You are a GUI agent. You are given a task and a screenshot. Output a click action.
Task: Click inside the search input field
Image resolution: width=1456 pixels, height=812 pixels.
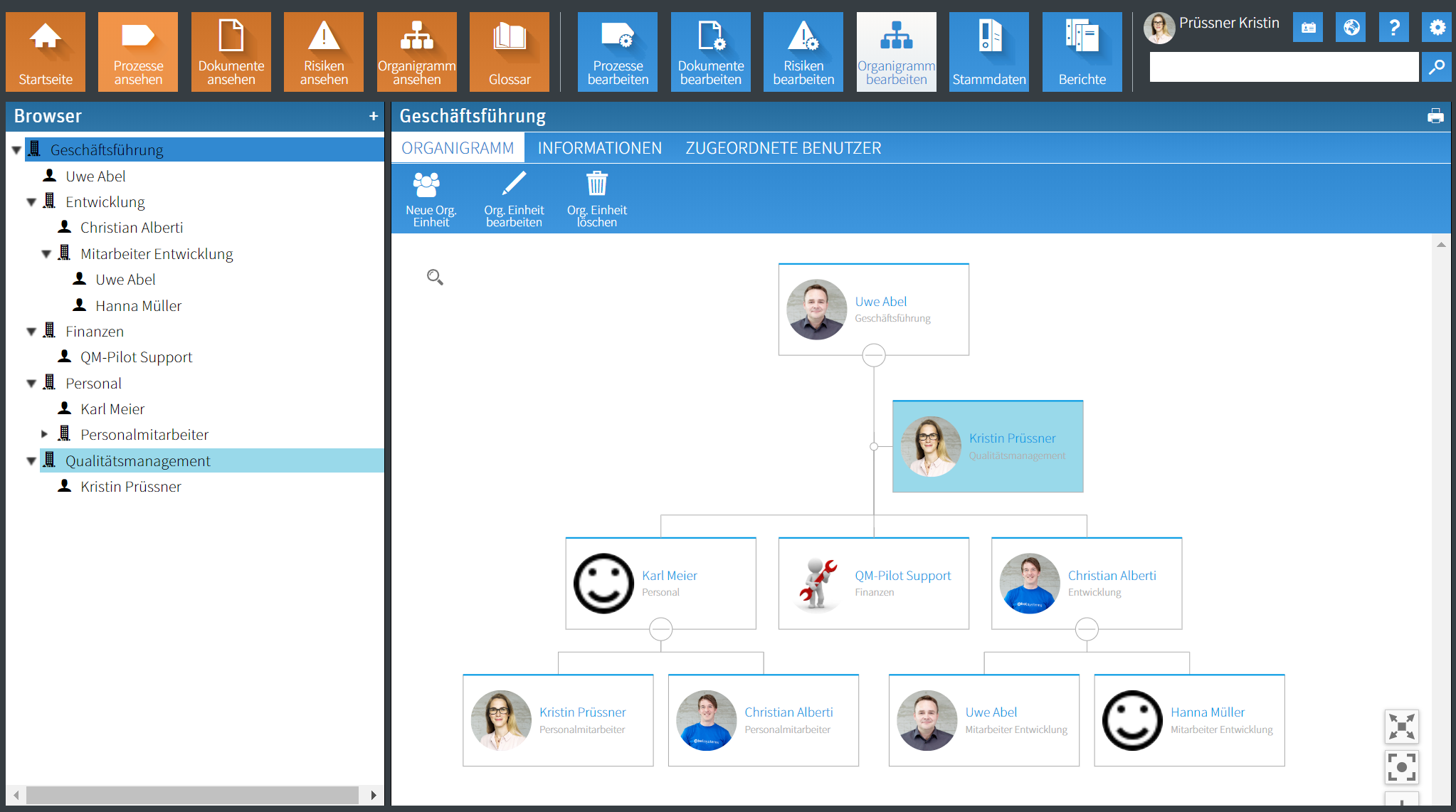coord(1281,66)
